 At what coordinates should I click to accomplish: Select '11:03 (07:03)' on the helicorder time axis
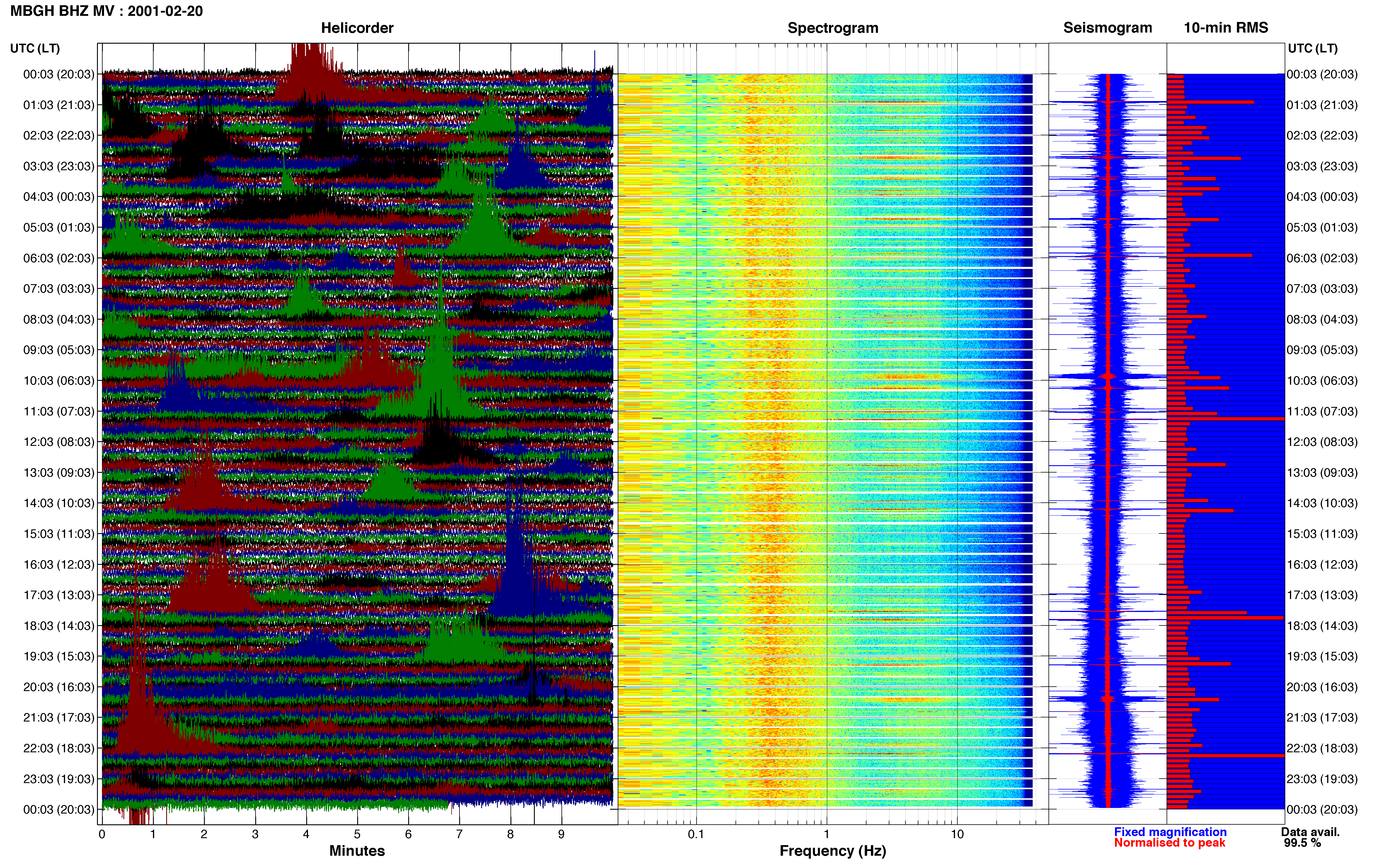[59, 412]
